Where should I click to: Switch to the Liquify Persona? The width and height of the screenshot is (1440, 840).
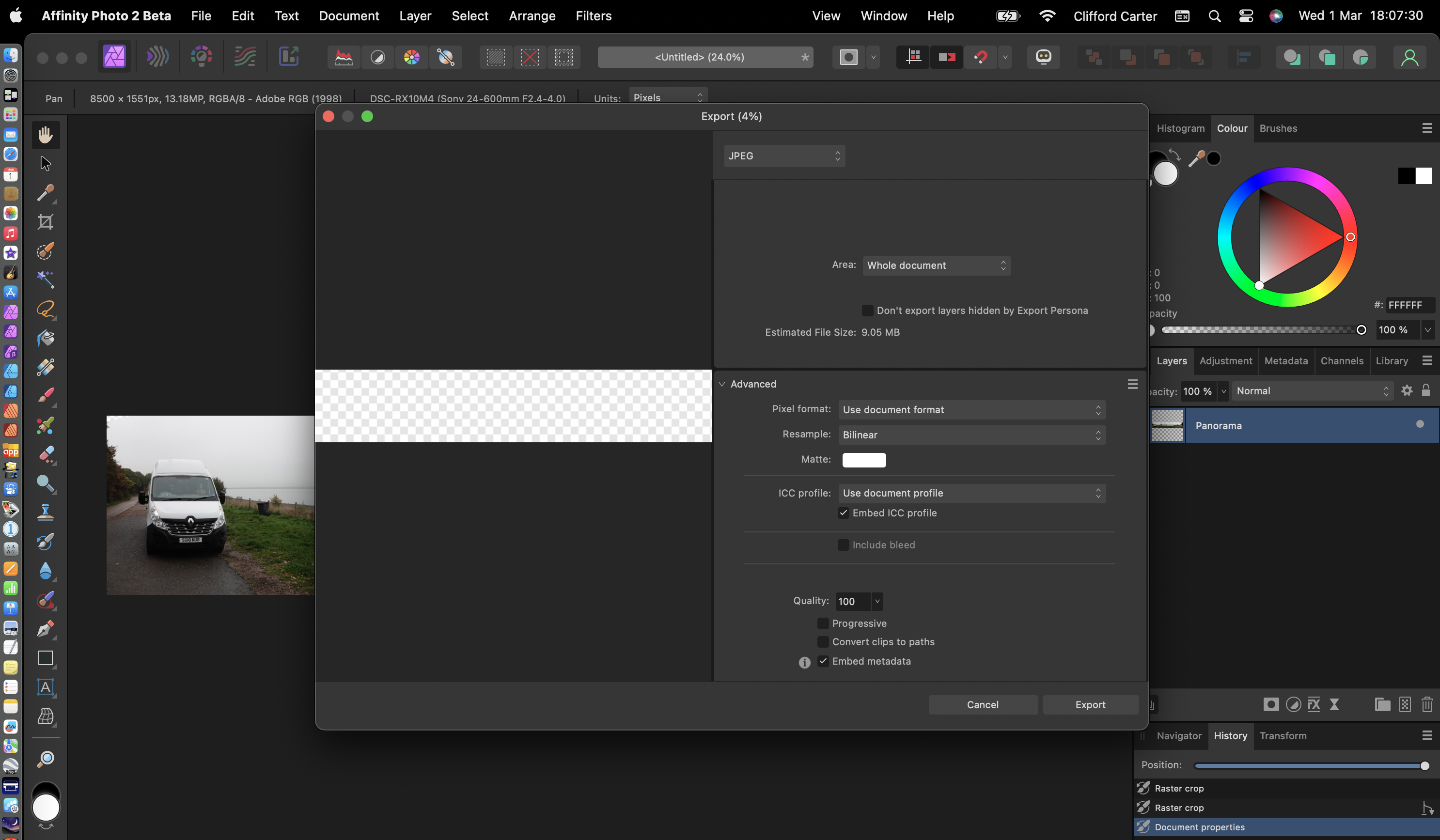(157, 57)
